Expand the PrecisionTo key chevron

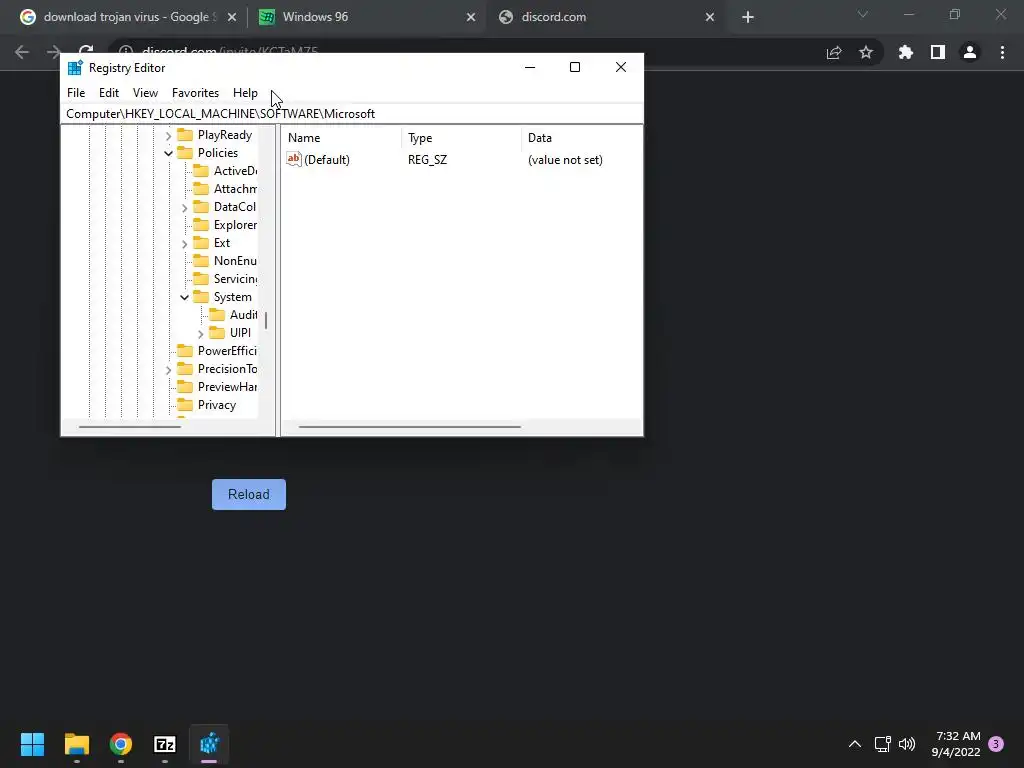coord(168,370)
